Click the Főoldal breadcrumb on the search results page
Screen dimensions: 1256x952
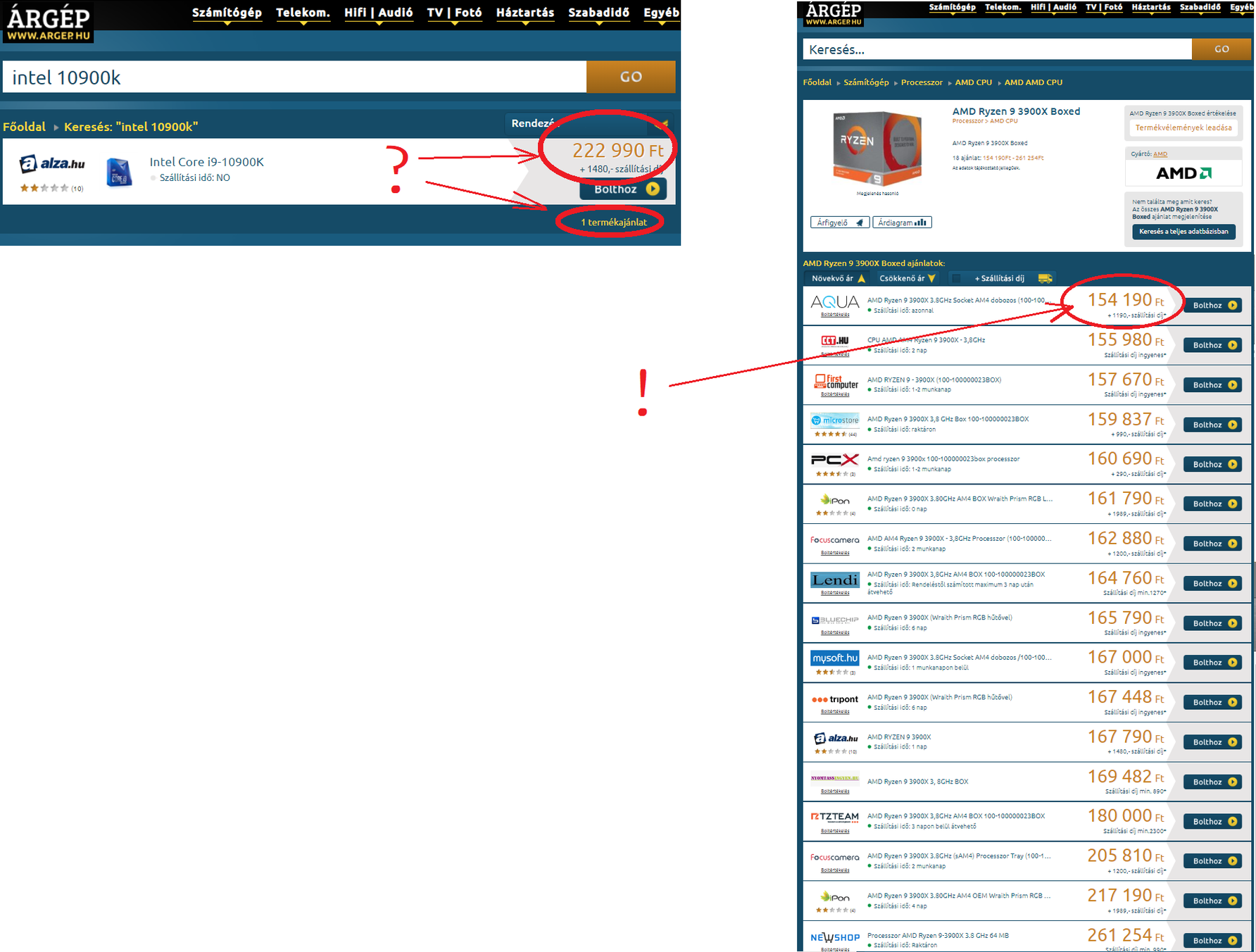point(24,127)
